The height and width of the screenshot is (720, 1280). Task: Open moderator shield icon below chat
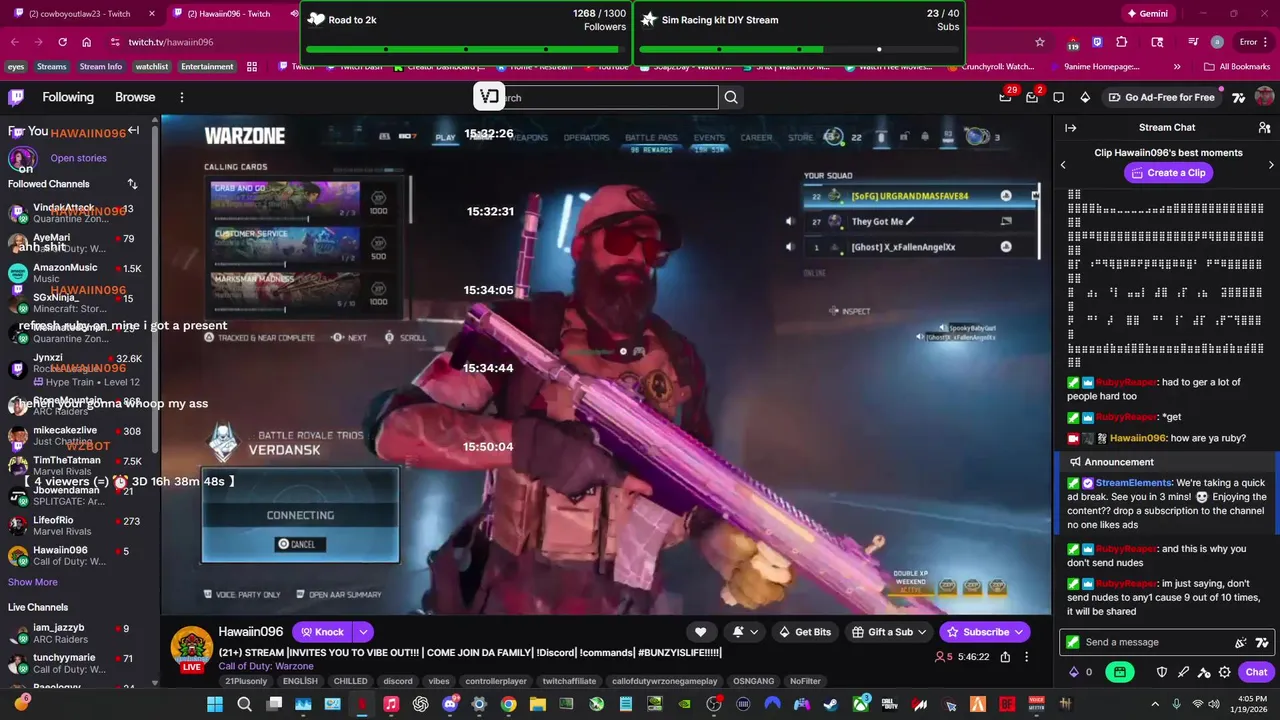click(x=1162, y=672)
